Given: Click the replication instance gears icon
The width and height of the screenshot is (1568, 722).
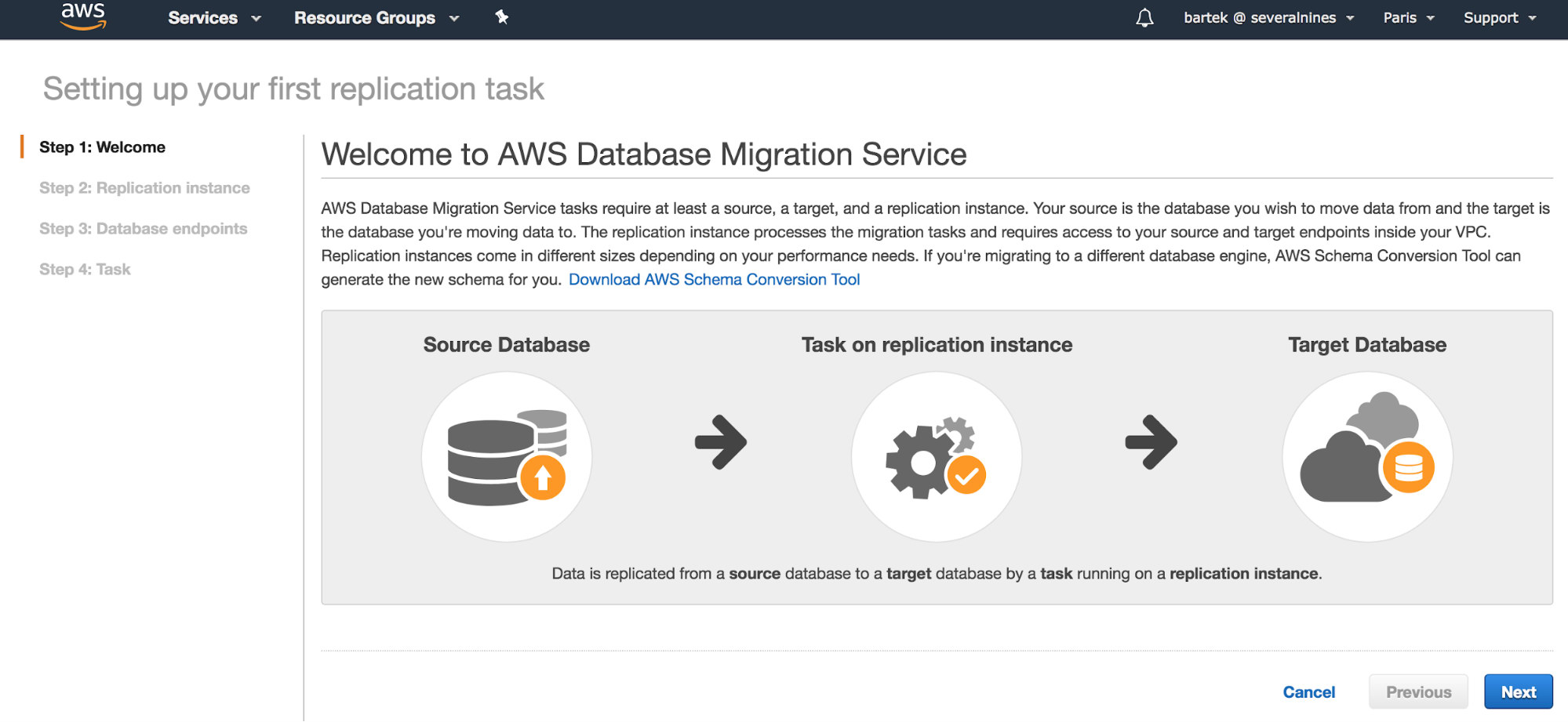Looking at the screenshot, I should (x=937, y=457).
